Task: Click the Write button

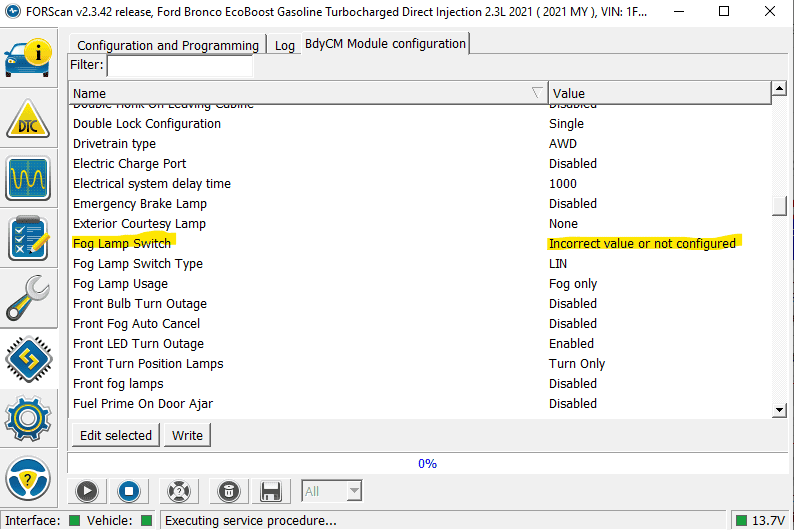Action: [x=187, y=435]
